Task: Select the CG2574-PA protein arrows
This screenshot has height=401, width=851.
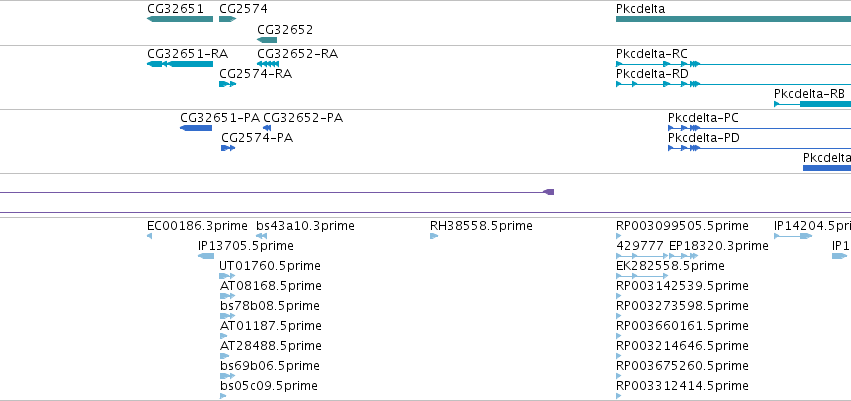Action: [x=228, y=148]
